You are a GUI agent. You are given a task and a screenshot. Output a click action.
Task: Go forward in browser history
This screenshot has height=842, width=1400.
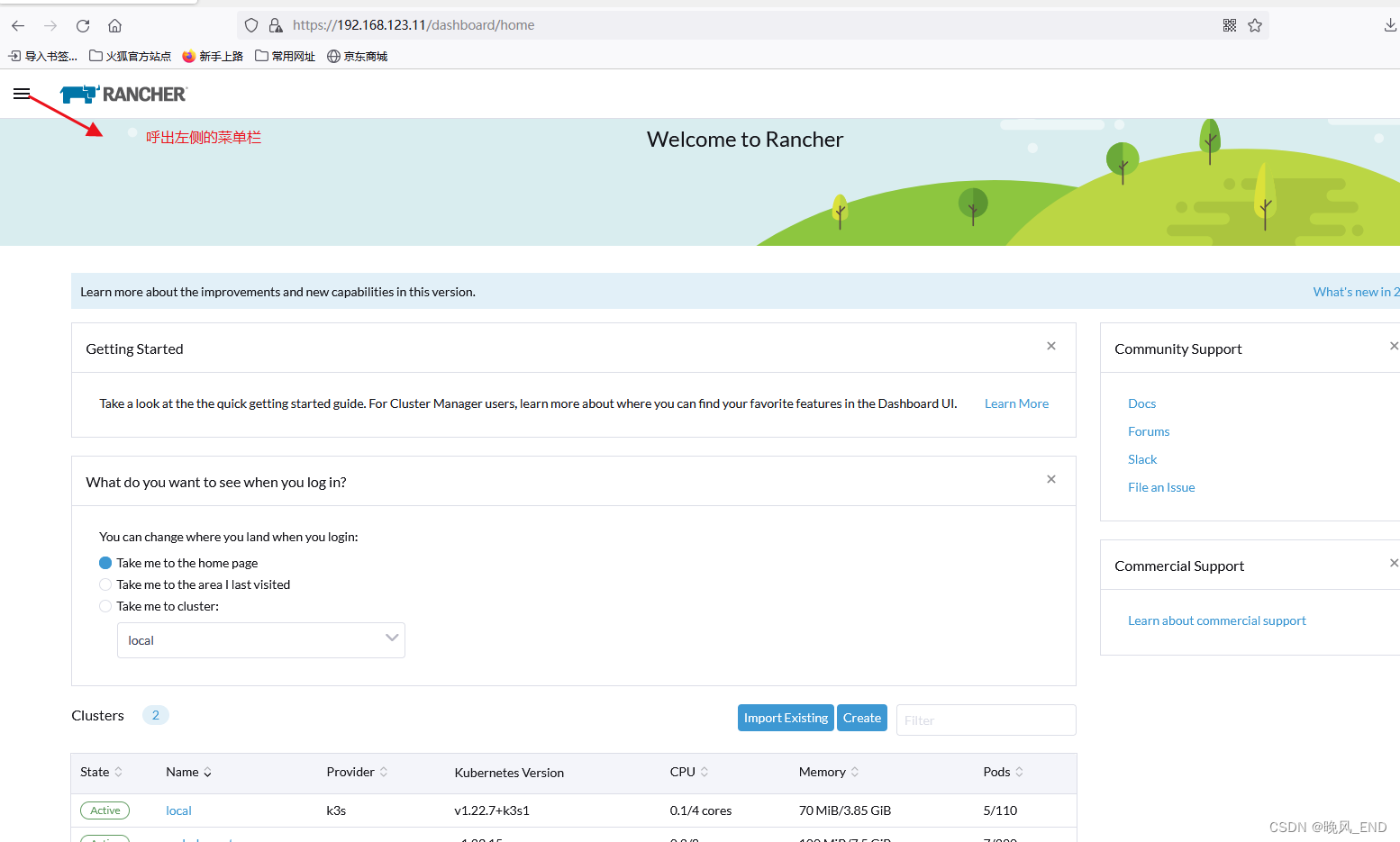50,25
